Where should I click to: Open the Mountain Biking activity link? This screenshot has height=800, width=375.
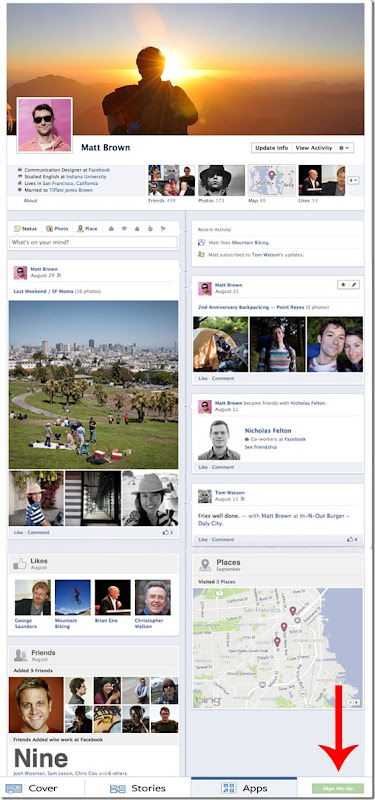(251, 242)
